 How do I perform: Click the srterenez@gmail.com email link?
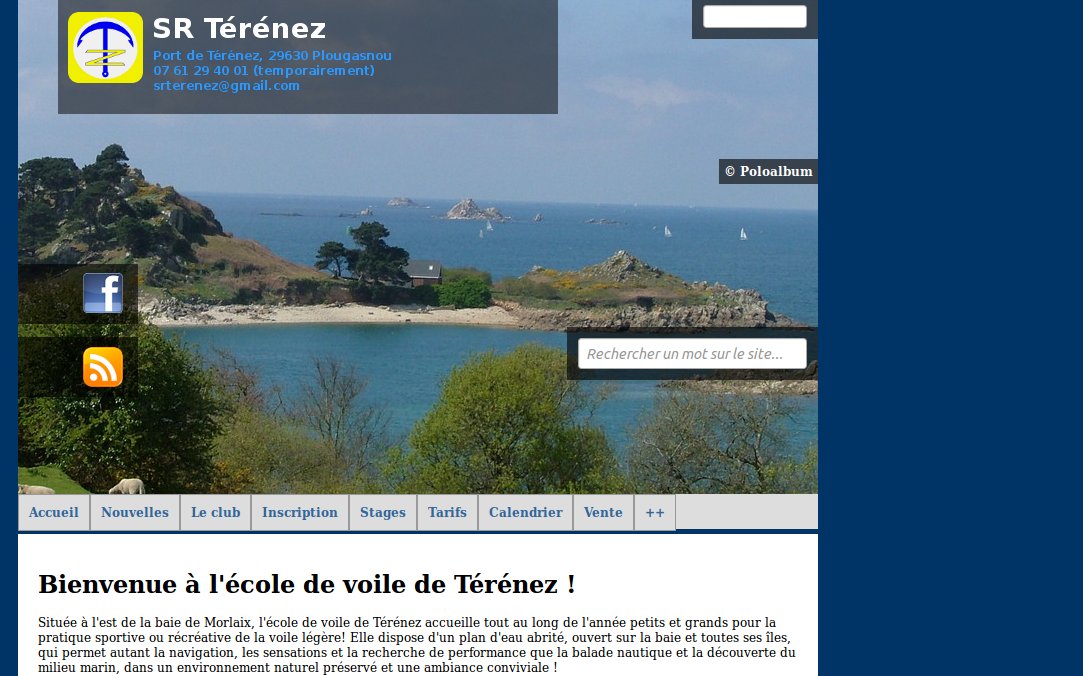[x=226, y=86]
